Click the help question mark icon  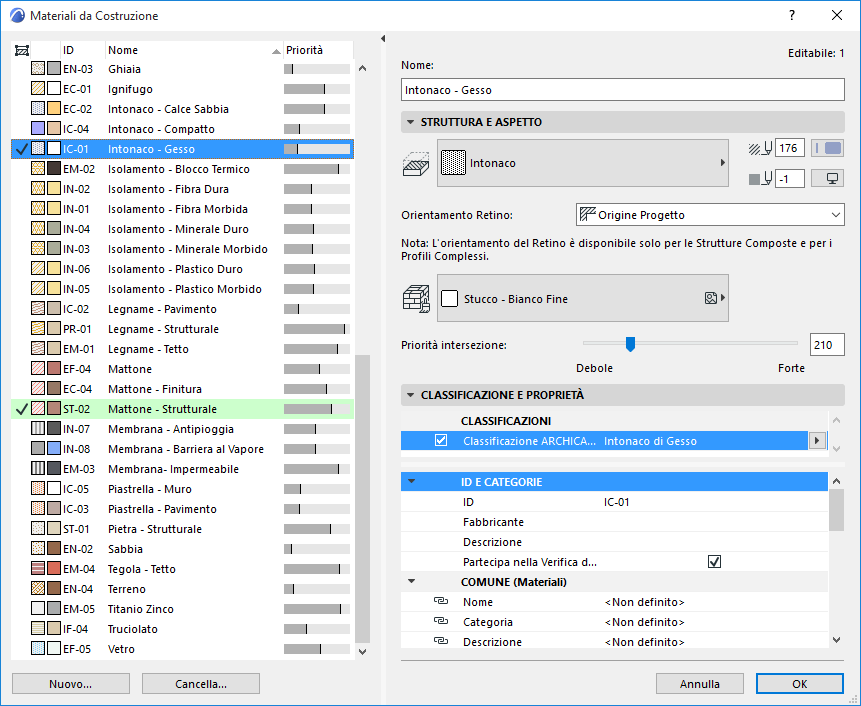(792, 15)
